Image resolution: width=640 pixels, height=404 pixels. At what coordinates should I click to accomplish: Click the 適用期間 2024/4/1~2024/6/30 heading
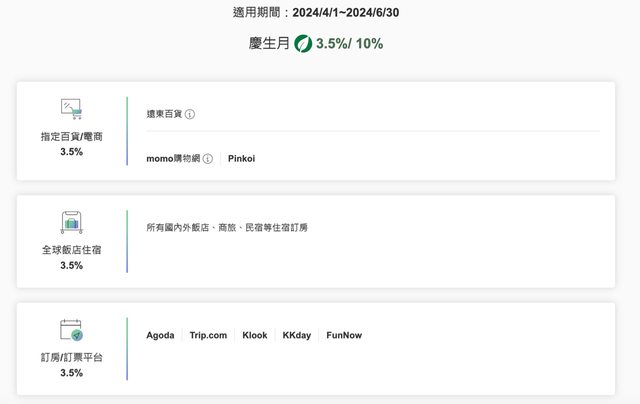click(x=316, y=13)
